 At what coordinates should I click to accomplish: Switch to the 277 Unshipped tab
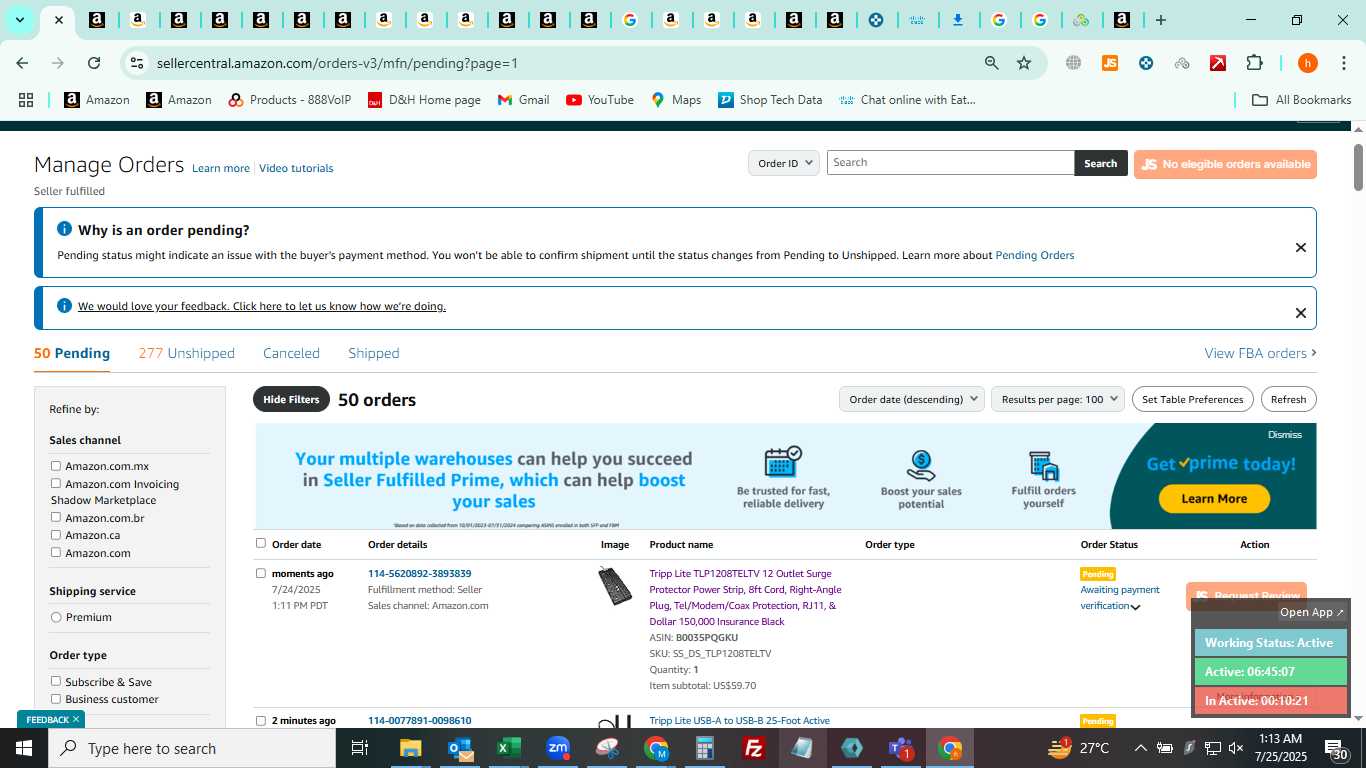(187, 353)
